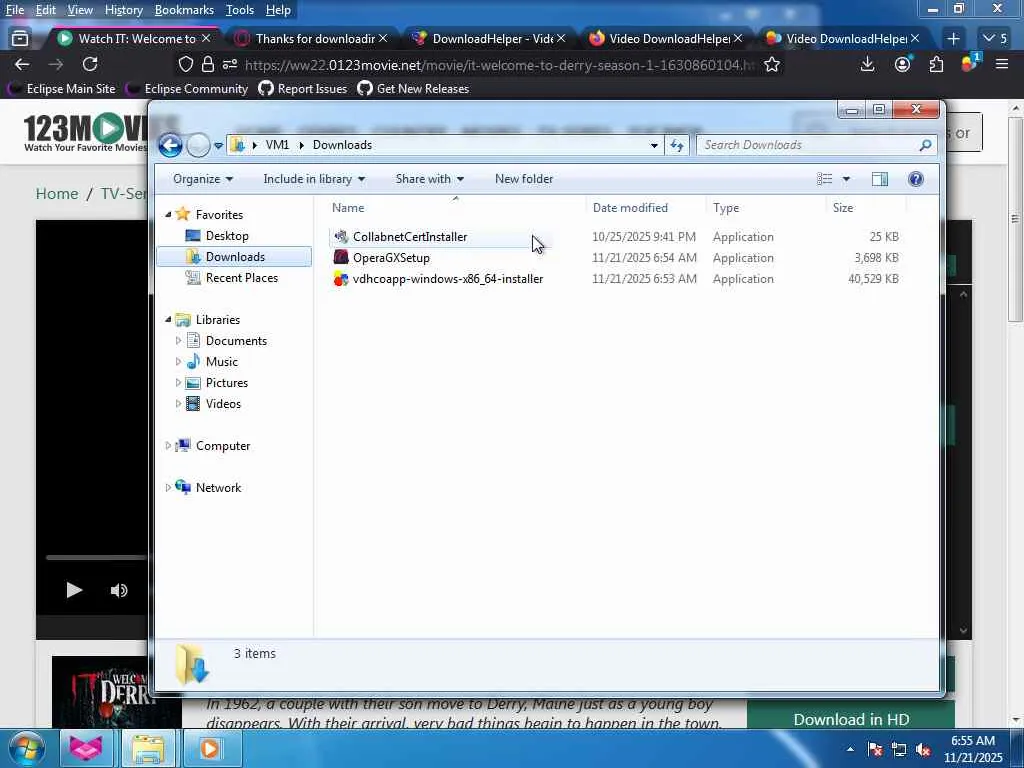The height and width of the screenshot is (768, 1024).
Task: Open a new Firefox tab
Action: point(953,39)
